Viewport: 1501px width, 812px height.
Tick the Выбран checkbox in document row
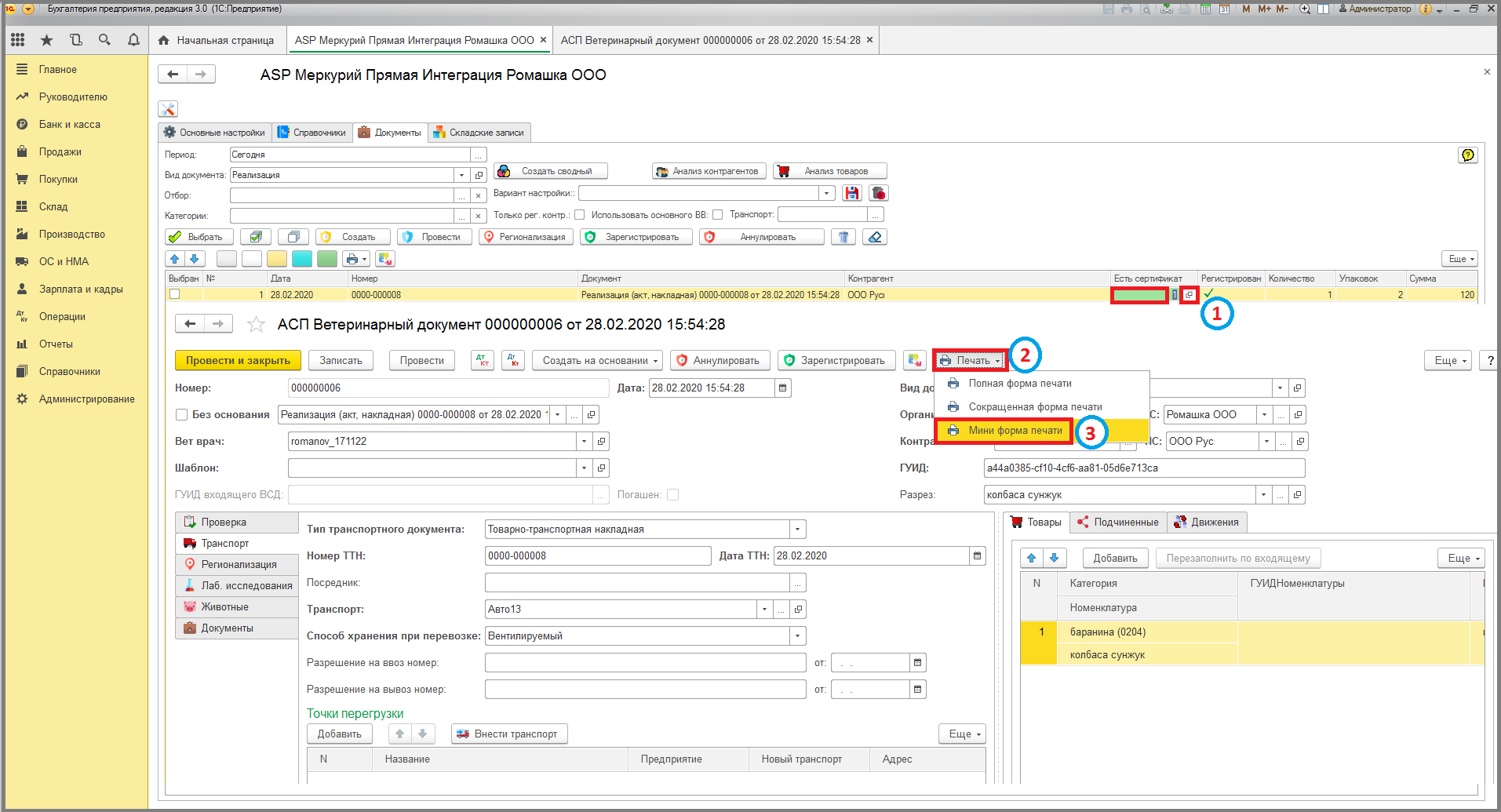(x=175, y=295)
